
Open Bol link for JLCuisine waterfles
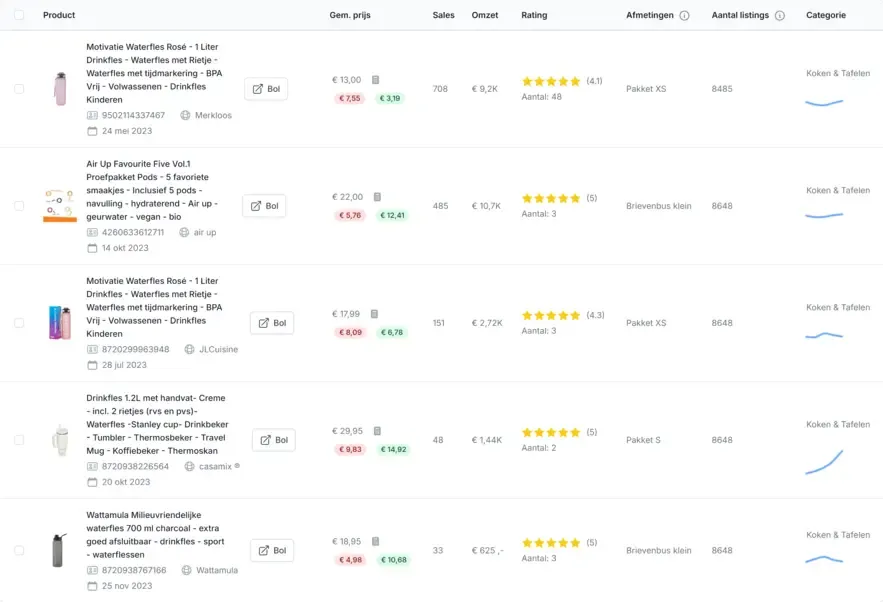[272, 323]
